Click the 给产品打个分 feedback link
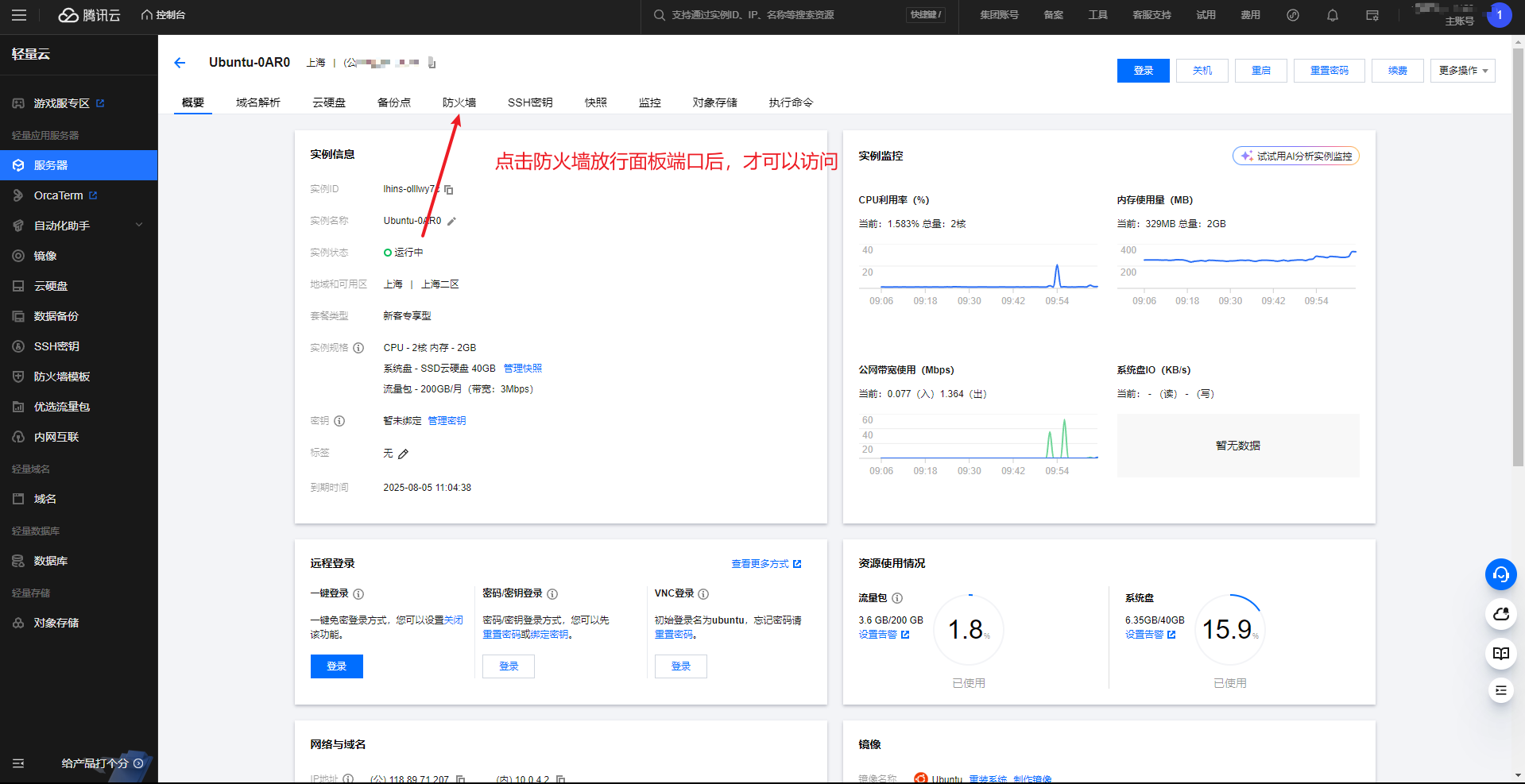Image resolution: width=1525 pixels, height=784 pixels. 102,763
